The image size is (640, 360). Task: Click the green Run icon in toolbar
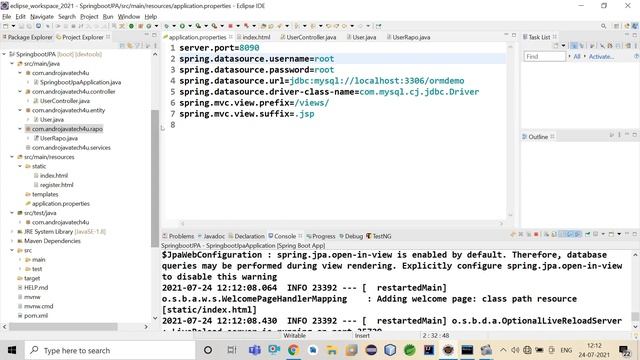(182, 26)
